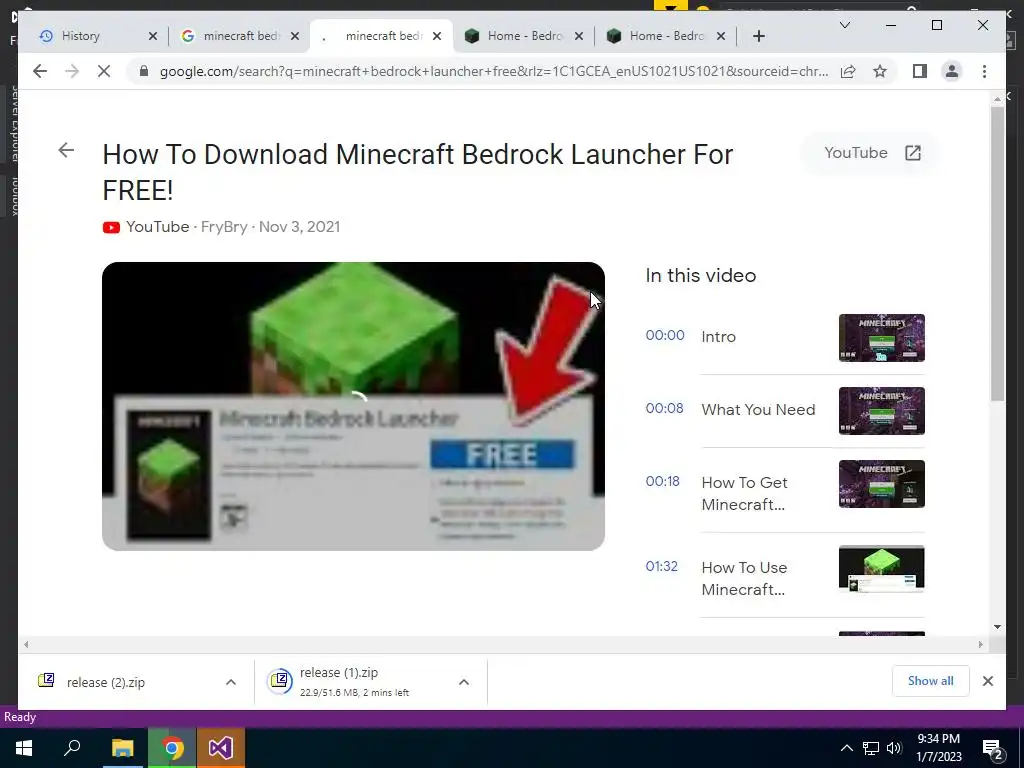This screenshot has height=768, width=1024.
Task: Play the Minecraft Bedrock Launcher video thumbnail
Action: [353, 406]
